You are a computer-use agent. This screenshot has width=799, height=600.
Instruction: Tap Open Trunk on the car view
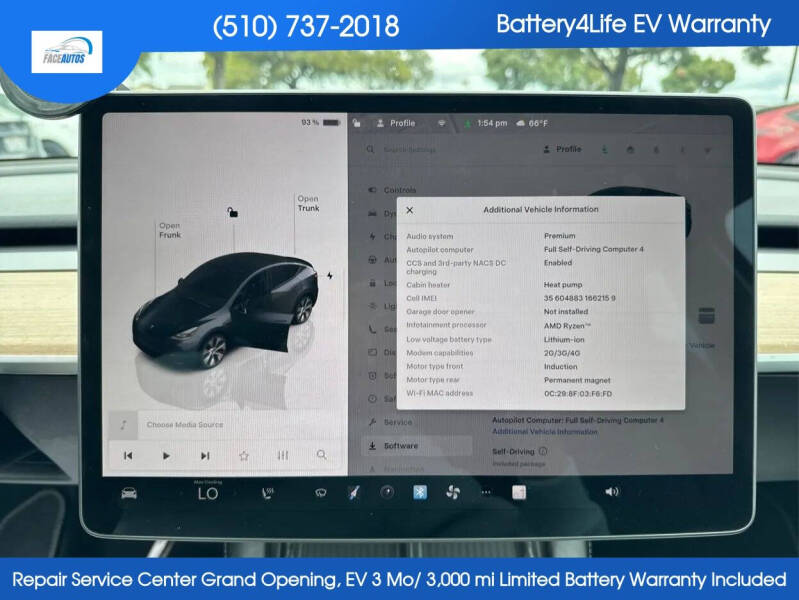click(308, 203)
